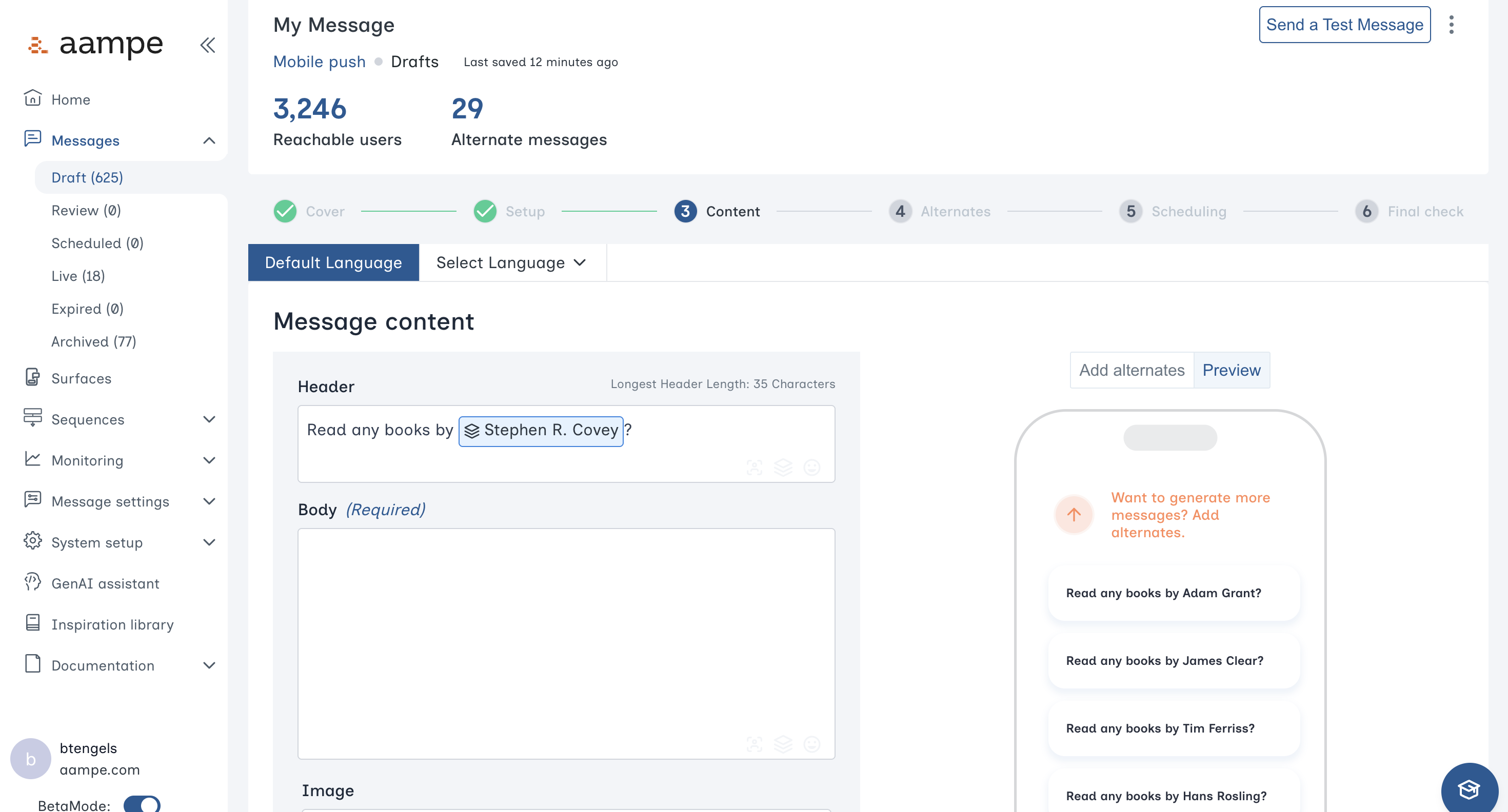Go to step 6 Final check
The height and width of the screenshot is (812, 1508).
[x=1409, y=211]
